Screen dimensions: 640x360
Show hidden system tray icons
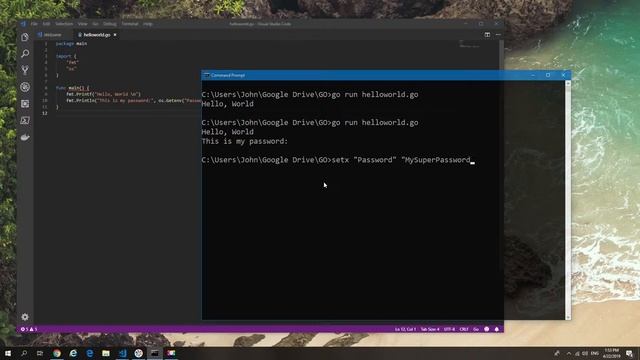point(569,353)
